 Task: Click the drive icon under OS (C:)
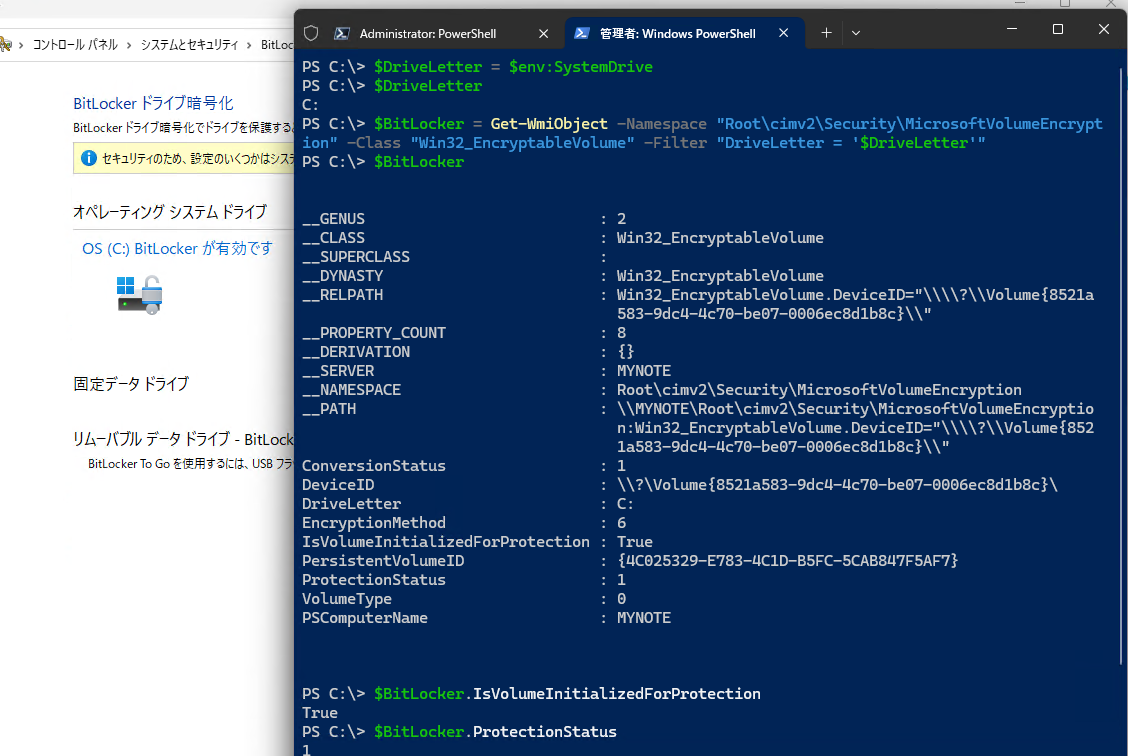139,294
